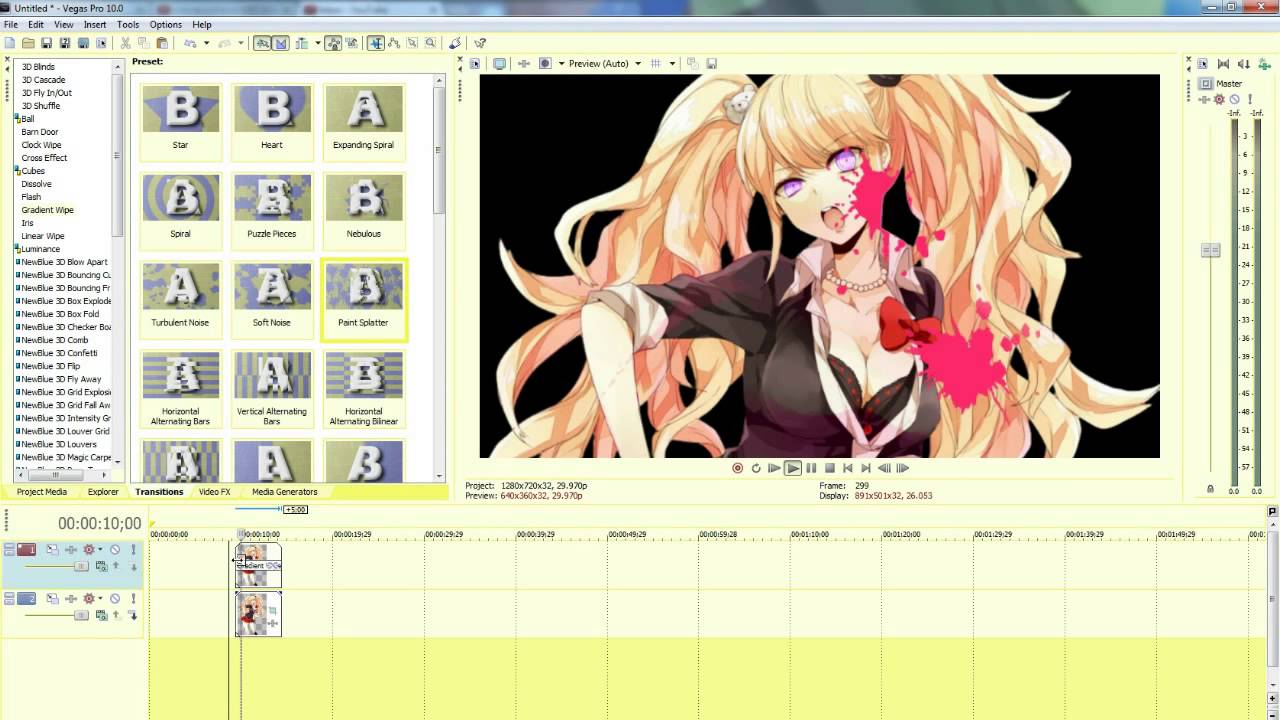The height and width of the screenshot is (720, 1280).
Task: Click the Go to Start button
Action: [848, 468]
